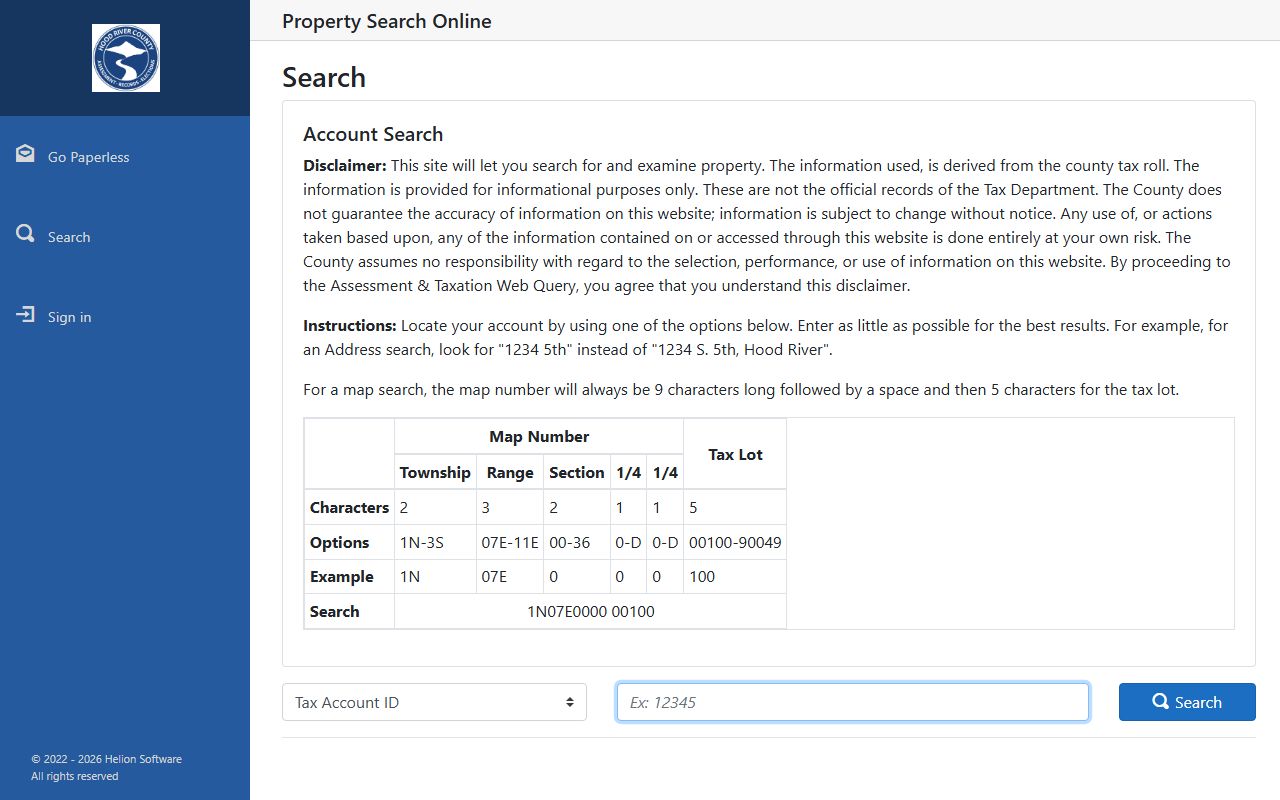Click the Account Search heading
The image size is (1280, 800).
tap(373, 134)
